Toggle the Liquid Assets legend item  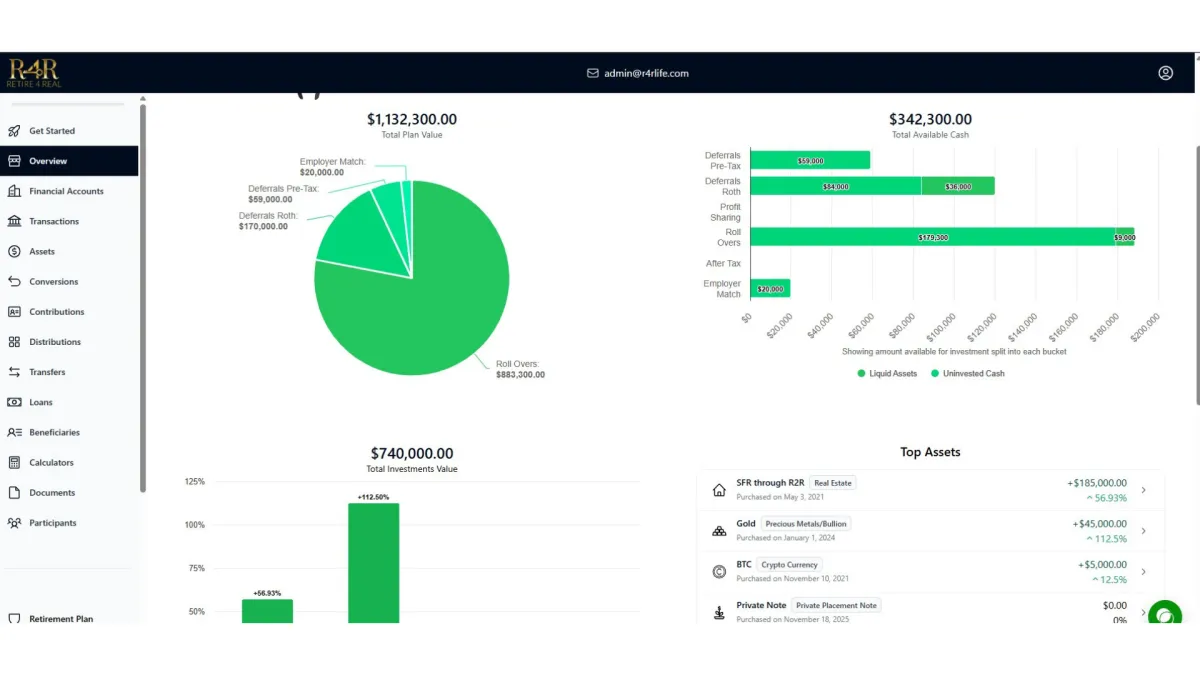pyautogui.click(x=887, y=373)
